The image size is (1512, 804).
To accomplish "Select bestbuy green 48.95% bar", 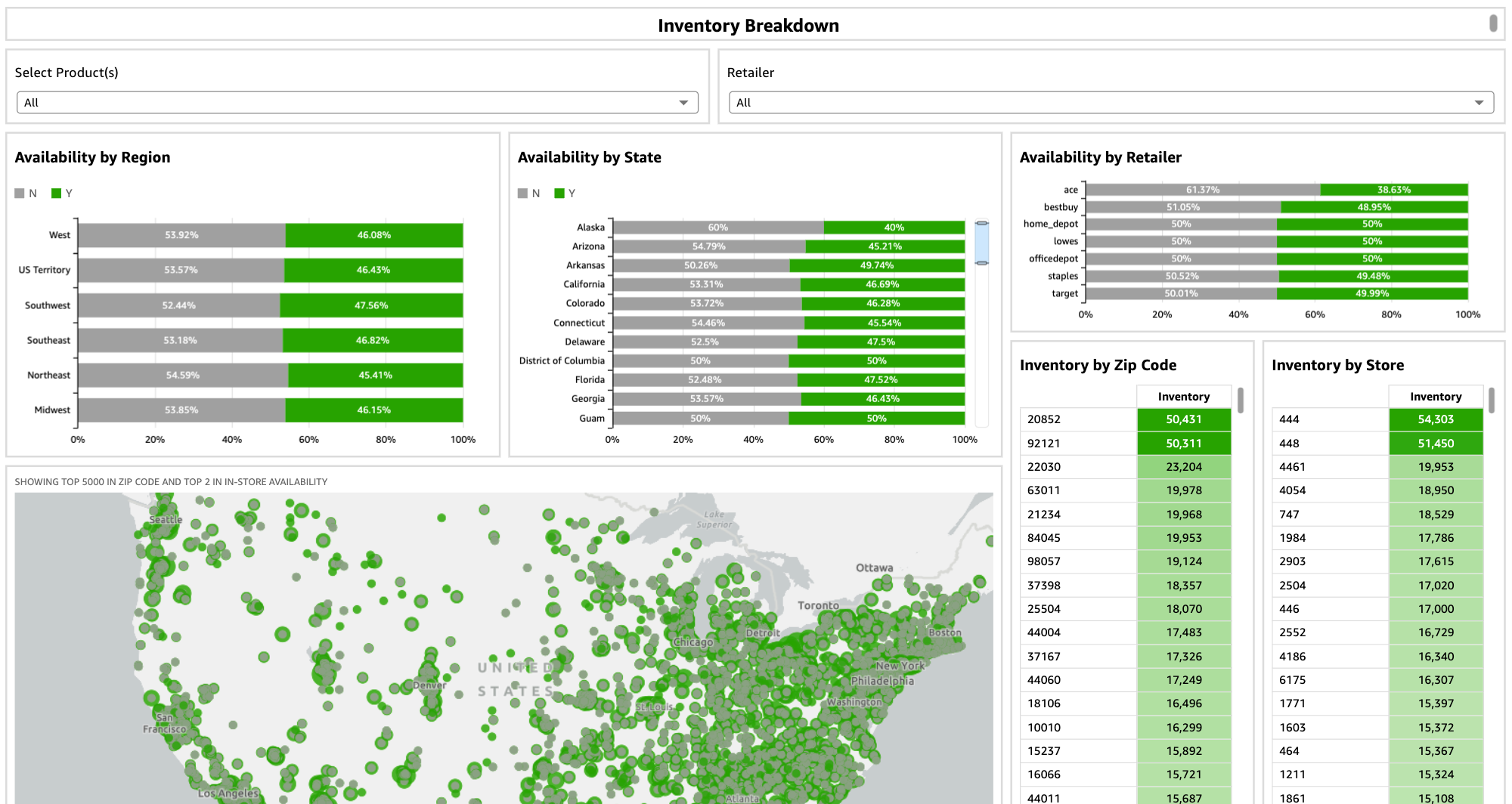I will click(1374, 207).
